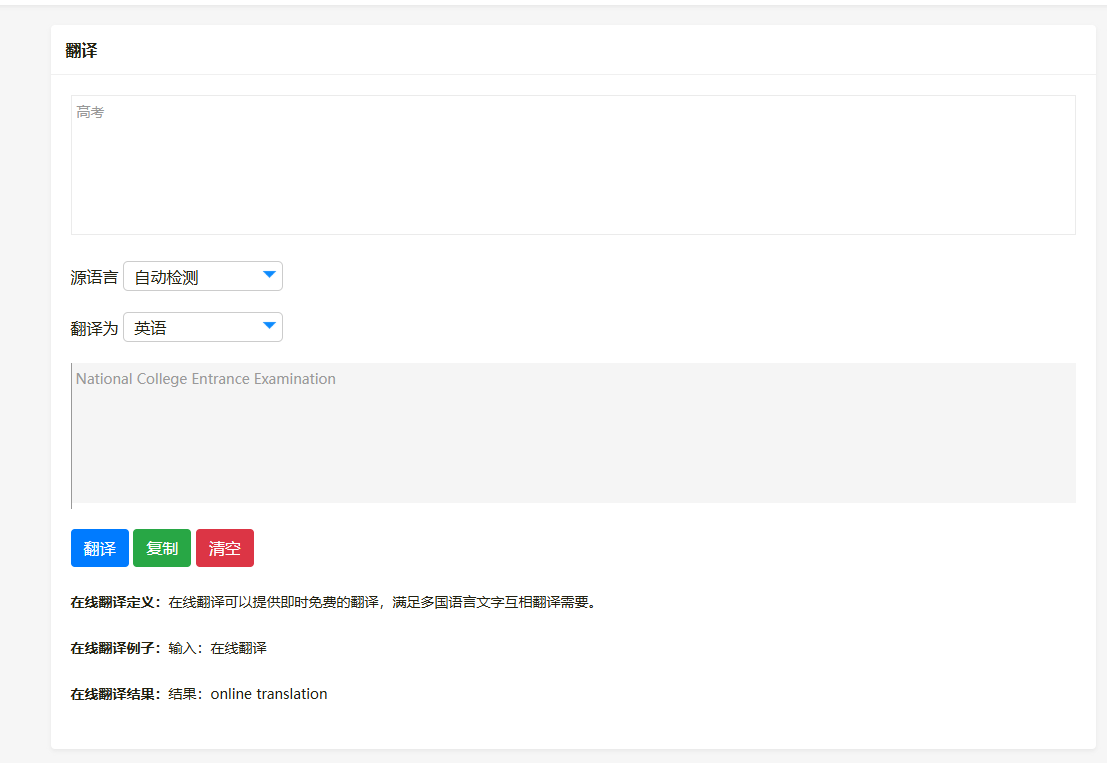Image resolution: width=1107 pixels, height=763 pixels.
Task: Click the sentence describing 即时免费的翻译
Action: coord(382,603)
